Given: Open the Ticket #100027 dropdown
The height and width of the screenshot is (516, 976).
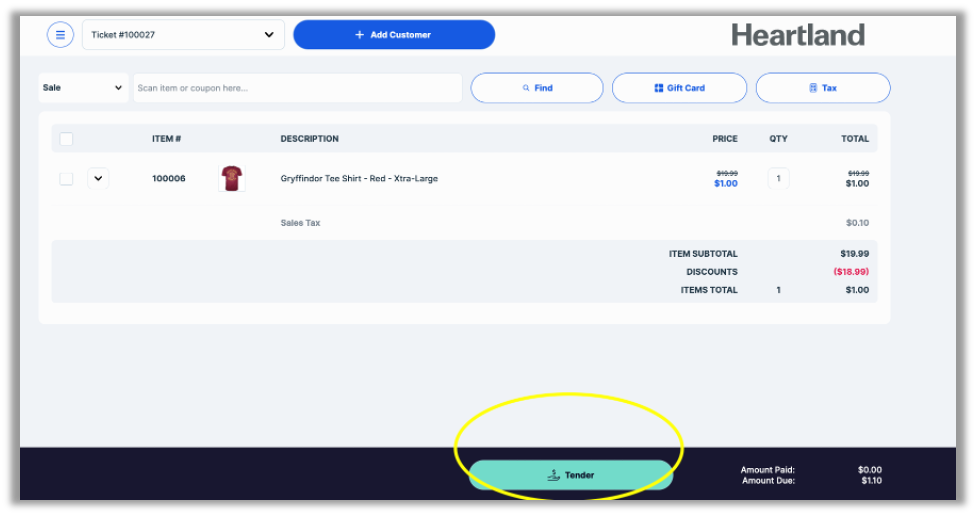Looking at the screenshot, I should point(183,35).
